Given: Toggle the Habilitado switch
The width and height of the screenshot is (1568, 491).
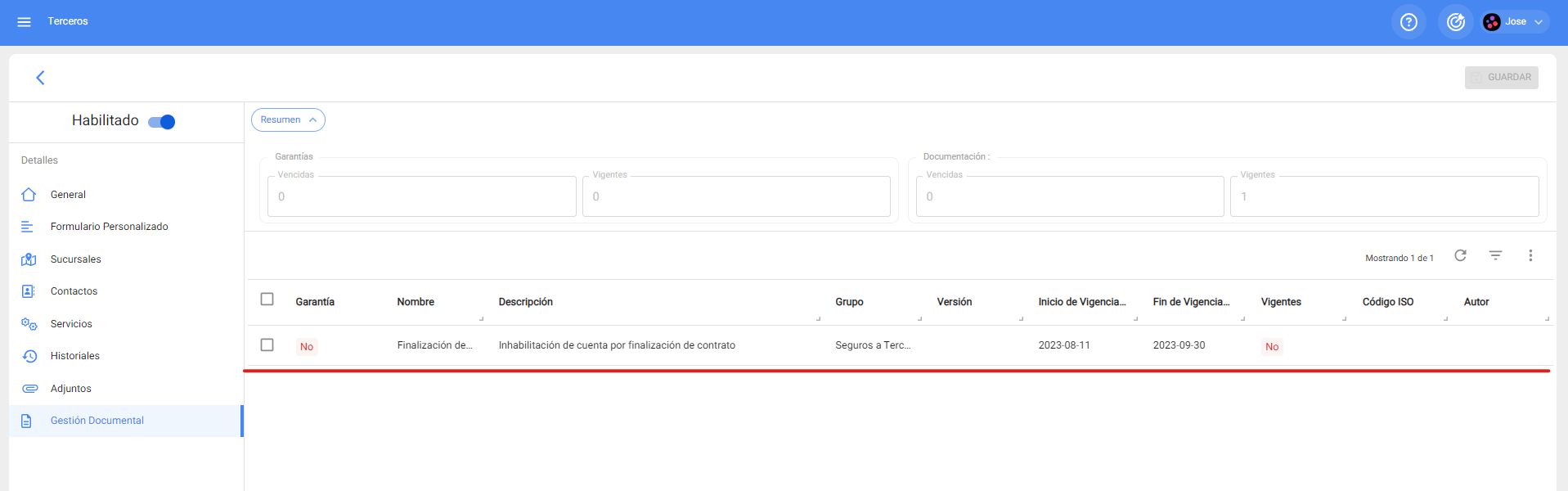Looking at the screenshot, I should point(162,122).
